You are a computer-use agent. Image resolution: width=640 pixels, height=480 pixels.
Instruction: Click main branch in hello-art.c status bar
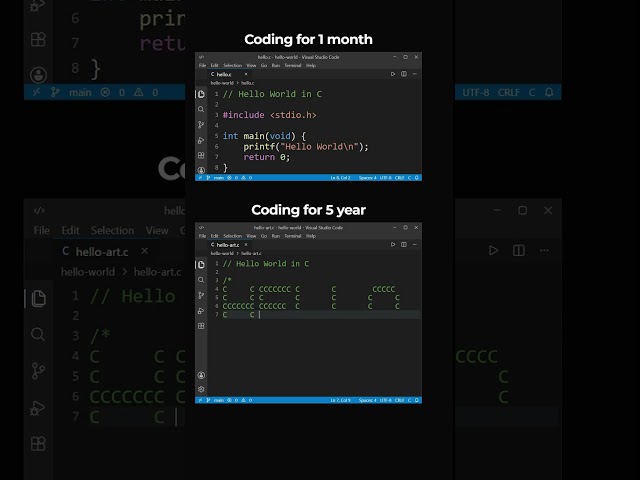216,400
